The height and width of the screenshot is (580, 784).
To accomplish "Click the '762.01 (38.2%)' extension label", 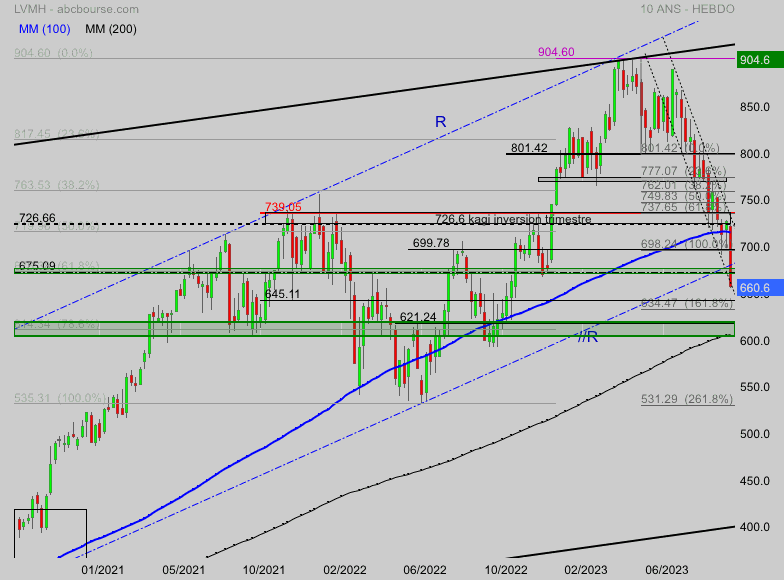I will click(684, 185).
